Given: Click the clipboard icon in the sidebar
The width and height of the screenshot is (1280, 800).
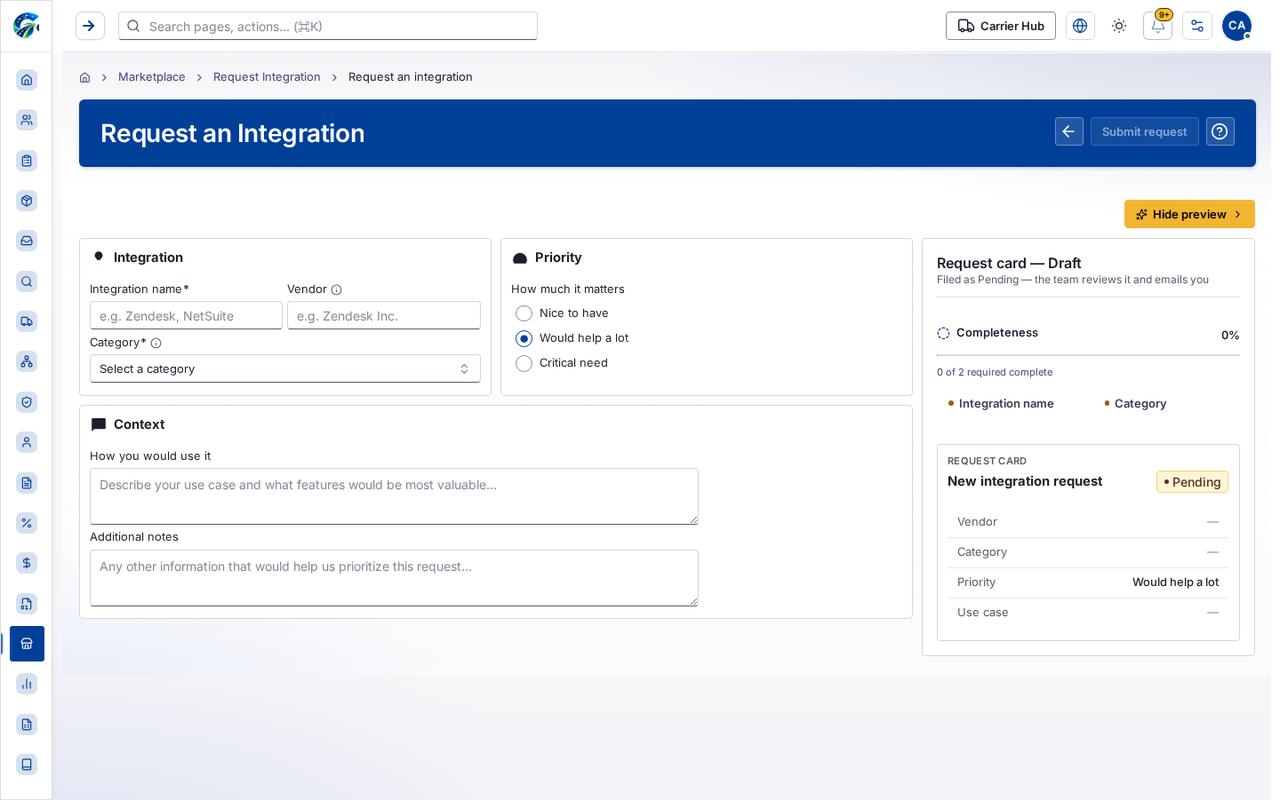Looking at the screenshot, I should point(27,160).
